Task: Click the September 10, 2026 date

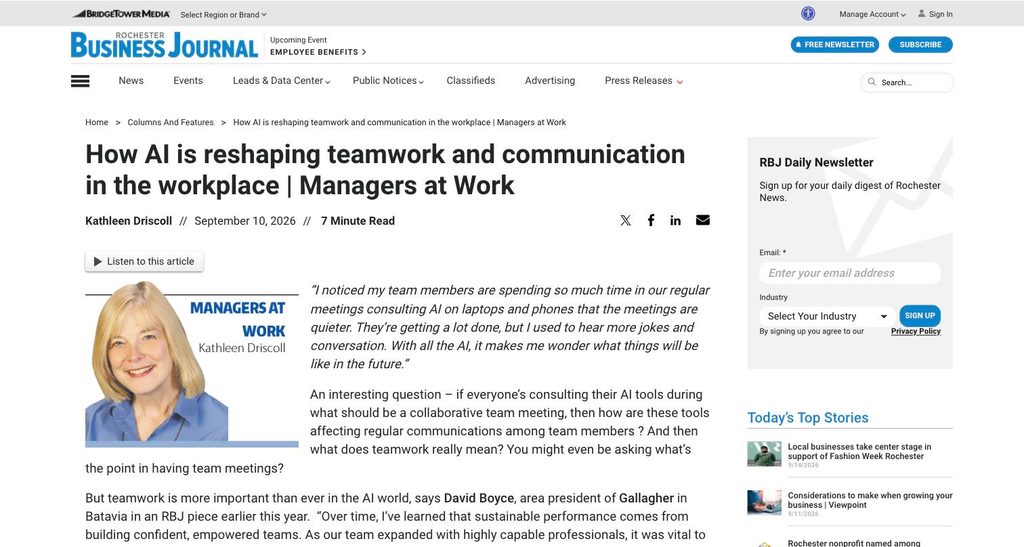Action: tap(245, 221)
